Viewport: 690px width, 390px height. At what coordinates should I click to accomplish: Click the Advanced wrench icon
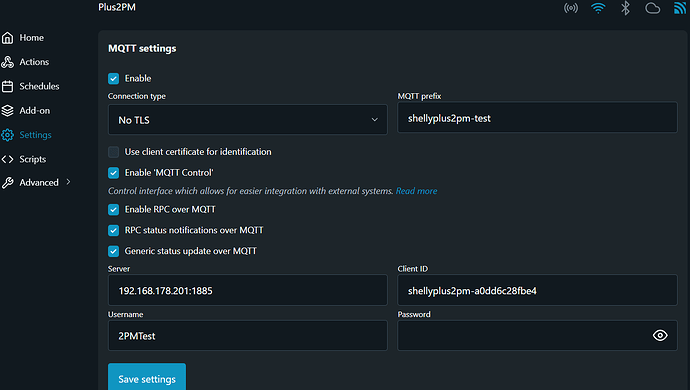tap(7, 183)
